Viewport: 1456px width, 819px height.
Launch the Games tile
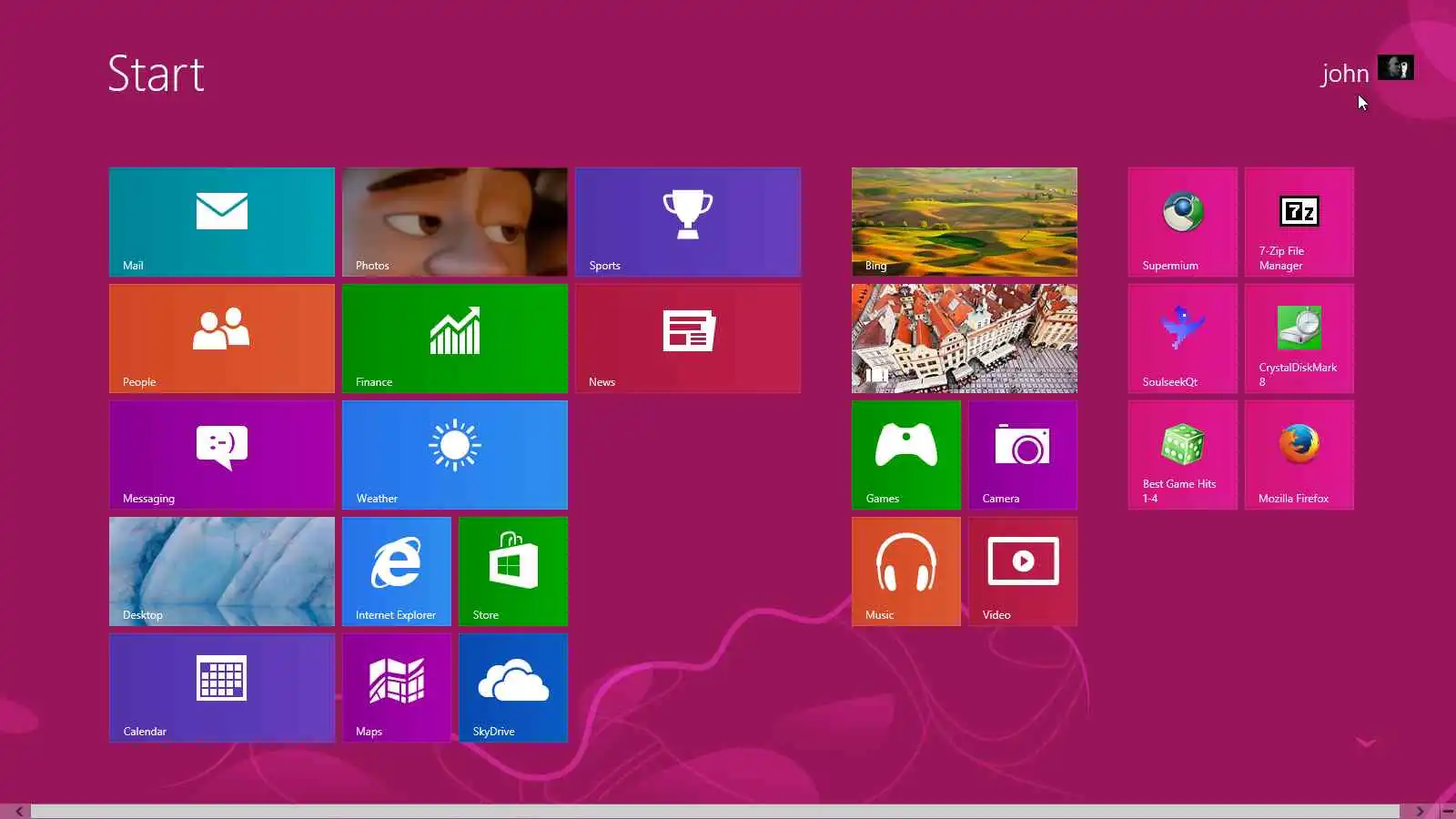coord(906,455)
